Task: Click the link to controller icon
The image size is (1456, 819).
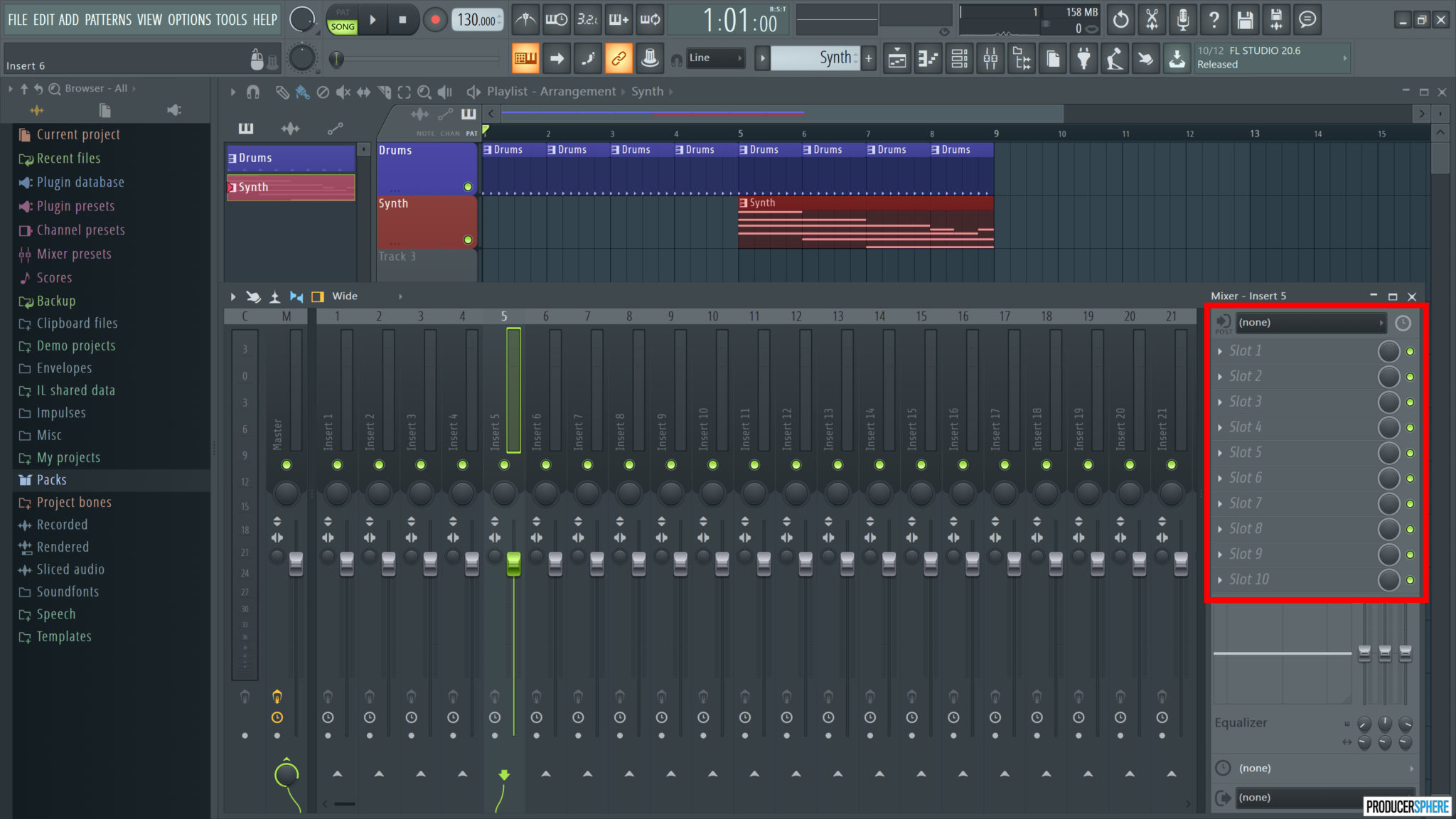Action: pos(619,58)
